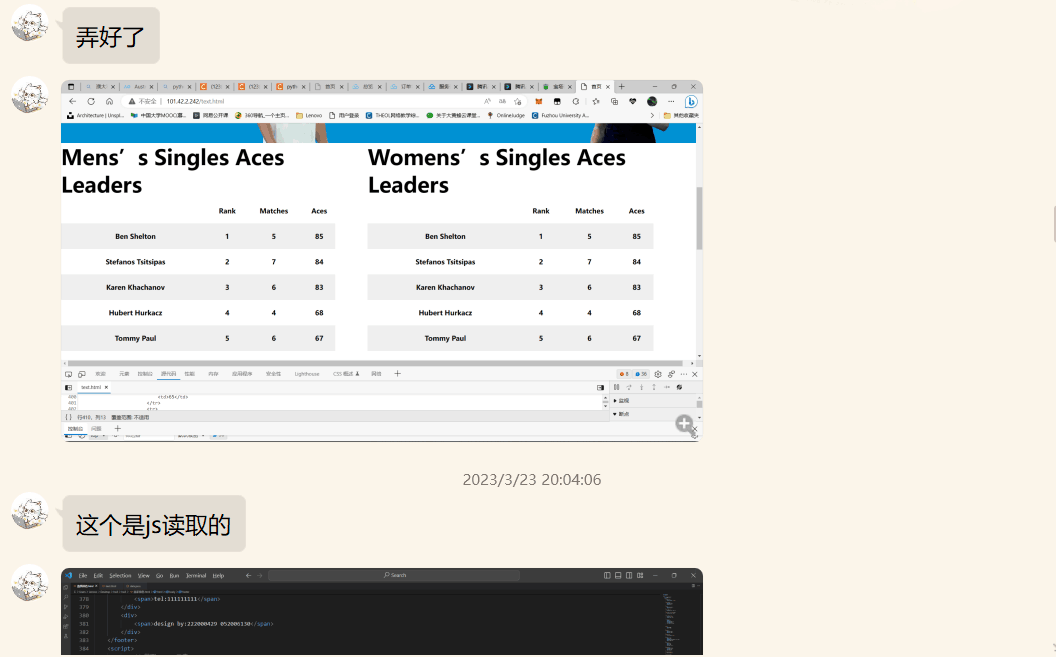Open DevTools settings gear
The height and width of the screenshot is (657, 1056).
658,374
